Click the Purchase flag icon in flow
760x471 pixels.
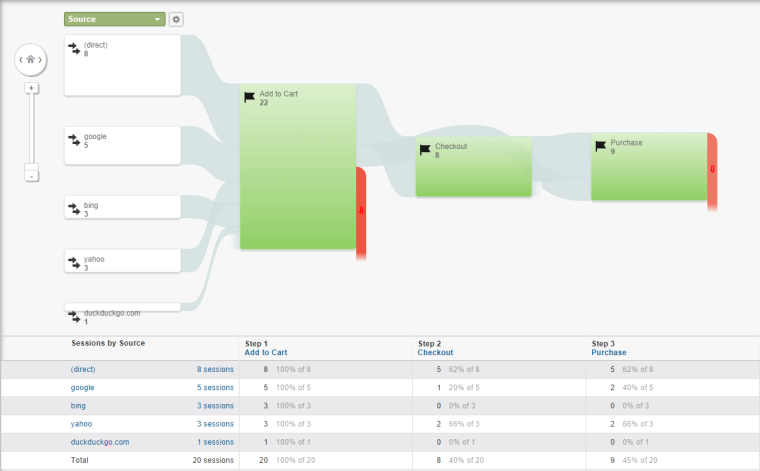coord(601,147)
